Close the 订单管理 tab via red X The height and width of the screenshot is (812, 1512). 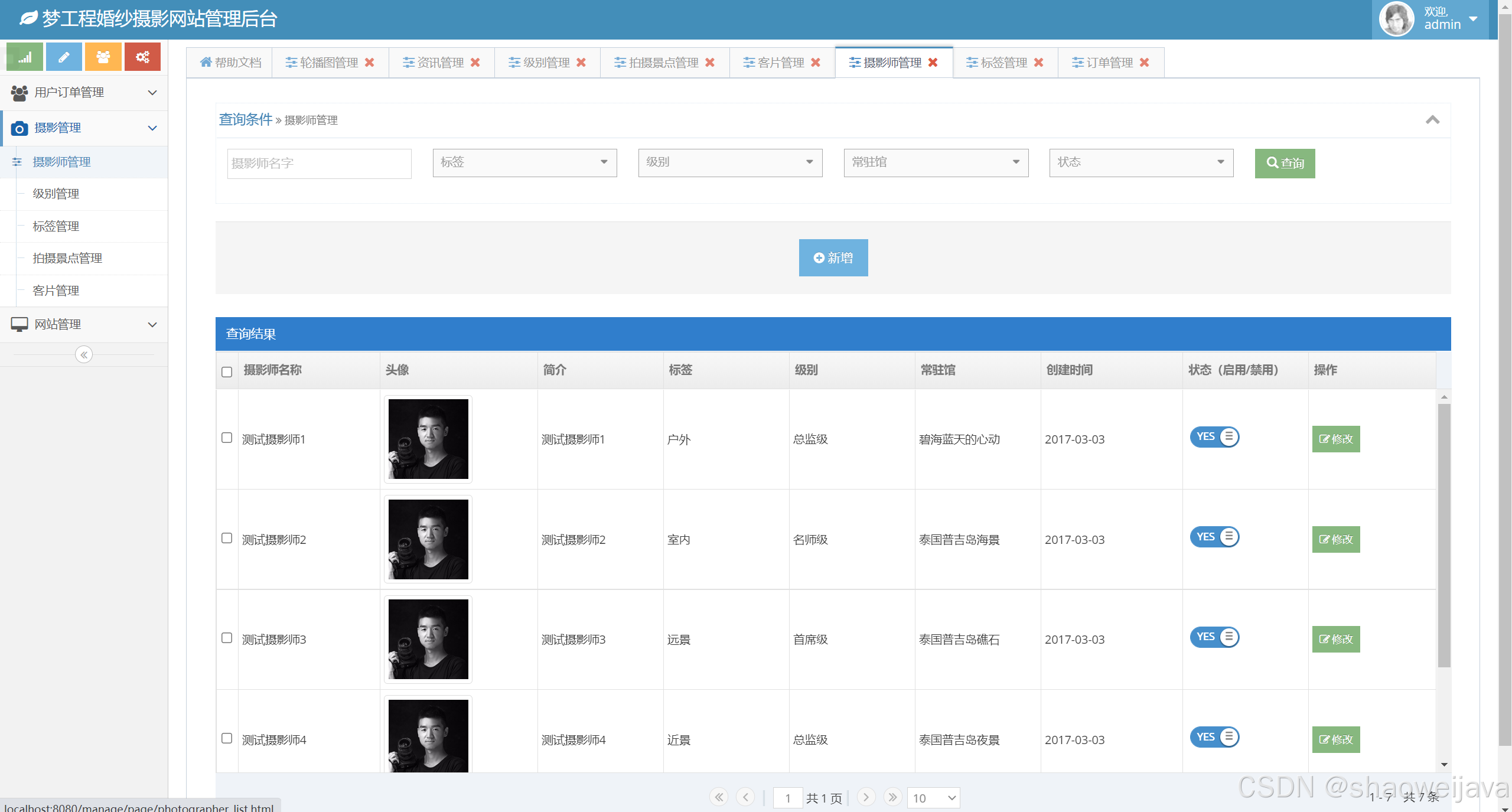(x=1145, y=63)
